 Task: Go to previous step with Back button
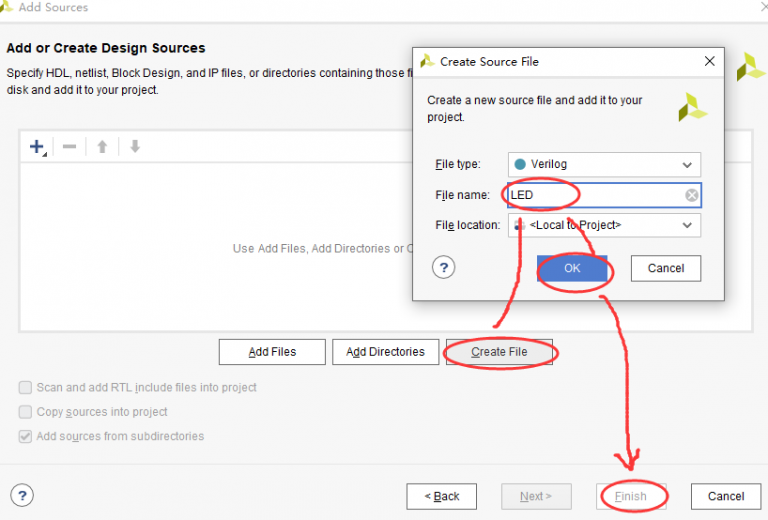441,496
